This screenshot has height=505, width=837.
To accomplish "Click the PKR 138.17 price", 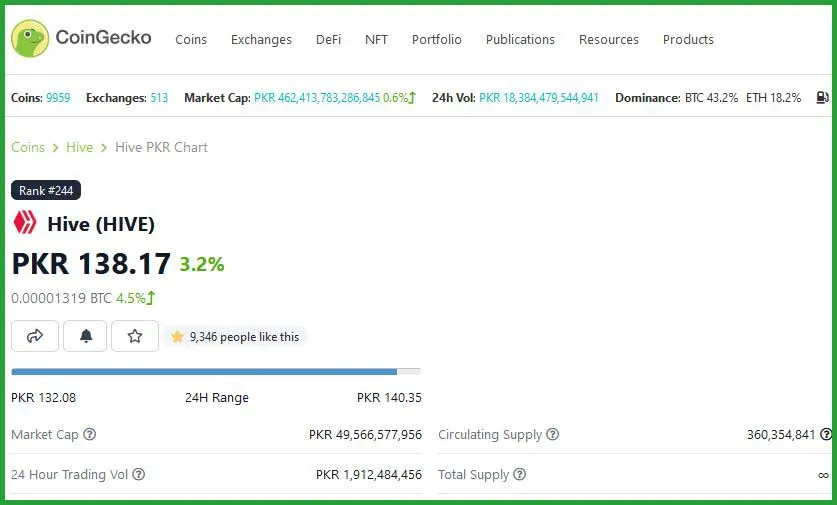I will [x=91, y=263].
